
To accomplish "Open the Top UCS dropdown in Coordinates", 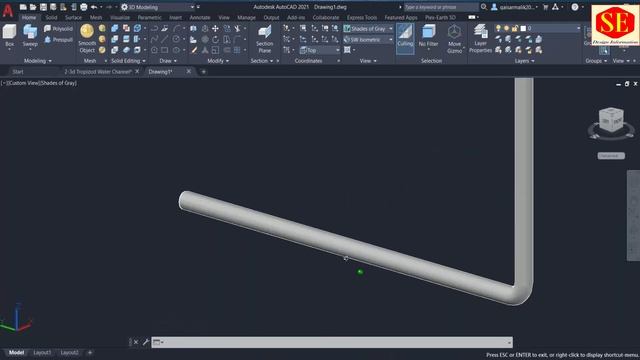I will pyautogui.click(x=320, y=50).
